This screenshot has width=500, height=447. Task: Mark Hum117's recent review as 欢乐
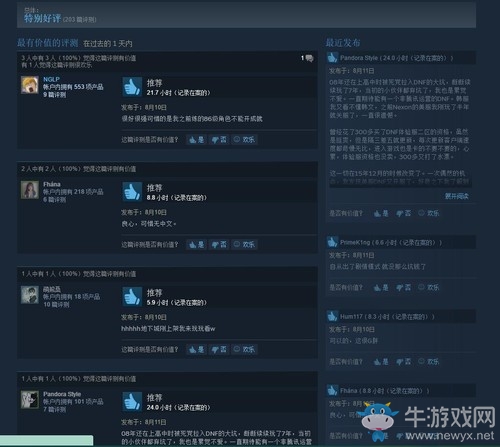(429, 362)
